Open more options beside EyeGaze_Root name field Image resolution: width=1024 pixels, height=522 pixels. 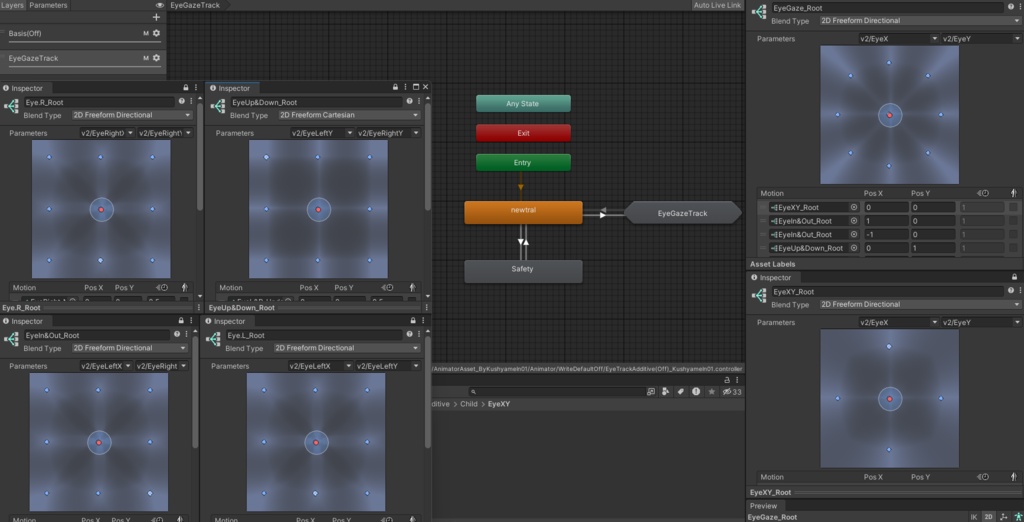point(1019,8)
